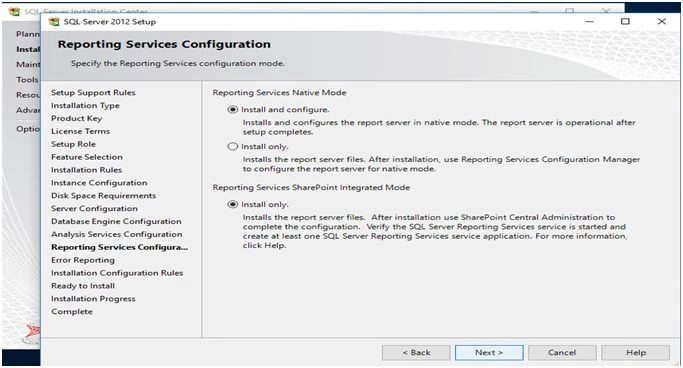Click current Reporting Services Configuration step
The width and height of the screenshot is (683, 368).
click(120, 247)
